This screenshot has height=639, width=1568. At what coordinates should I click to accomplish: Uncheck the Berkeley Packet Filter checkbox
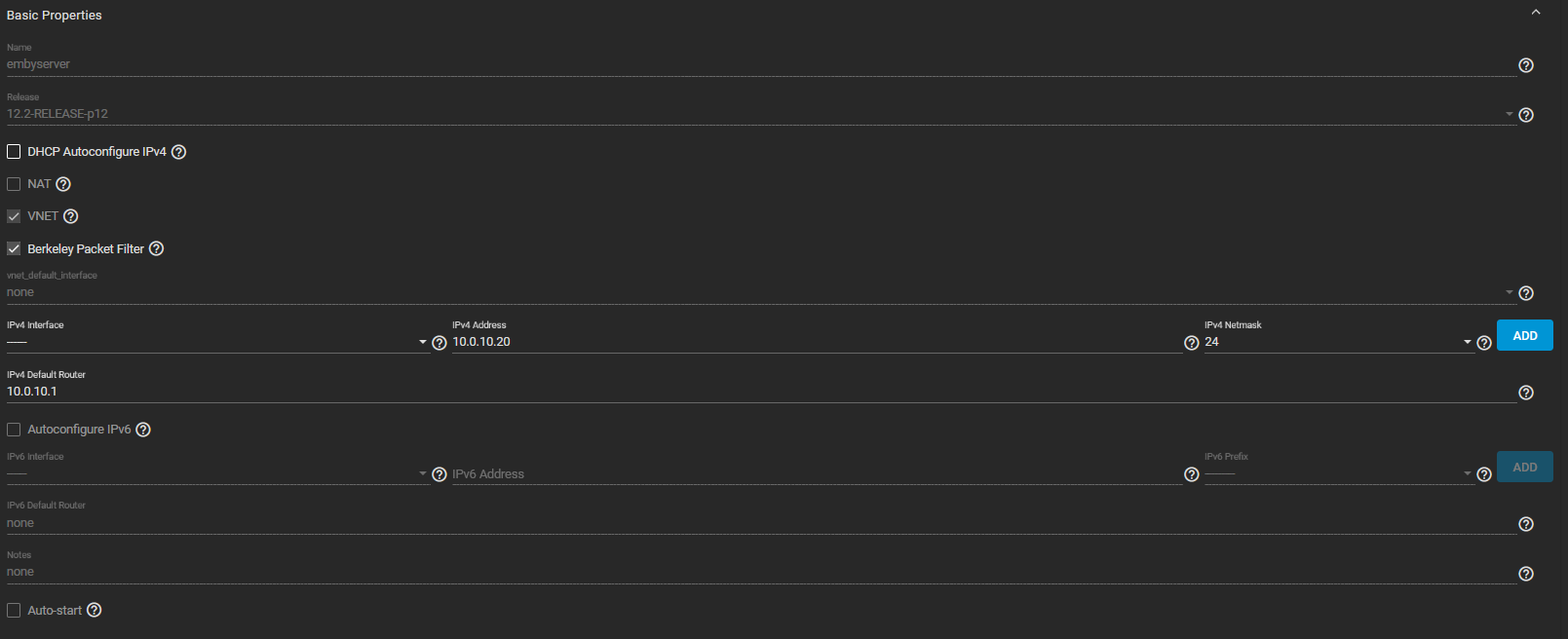(x=14, y=249)
